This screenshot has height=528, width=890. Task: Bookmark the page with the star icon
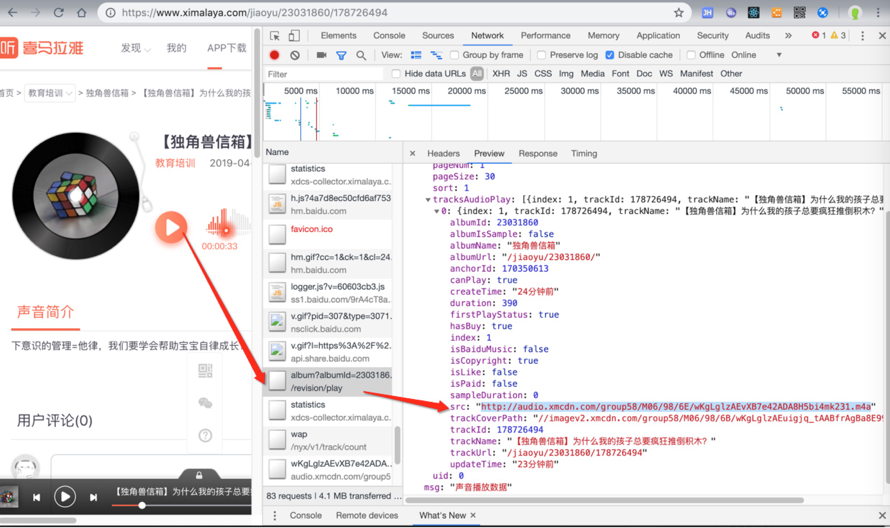point(678,12)
